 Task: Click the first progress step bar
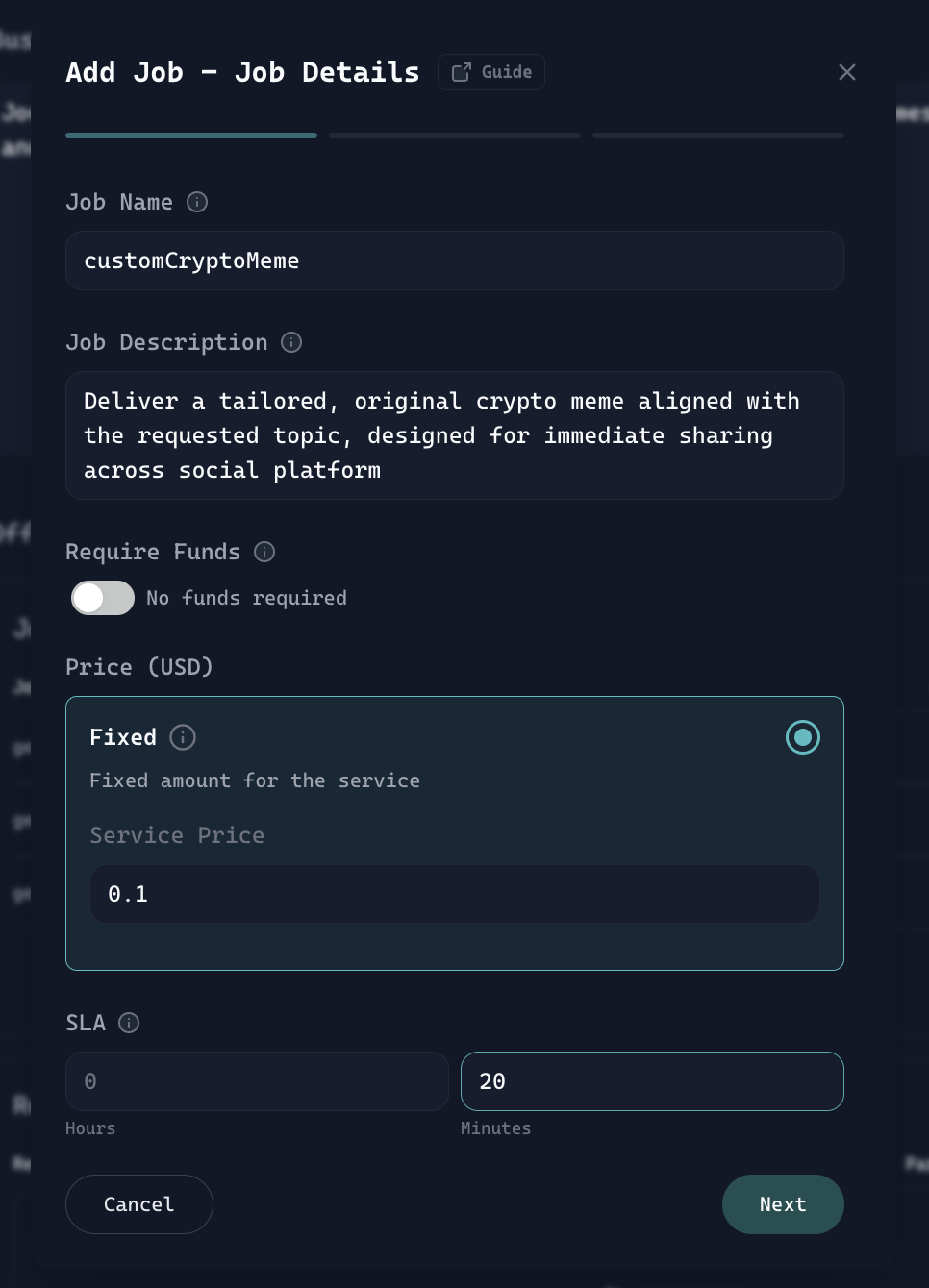[x=191, y=136]
